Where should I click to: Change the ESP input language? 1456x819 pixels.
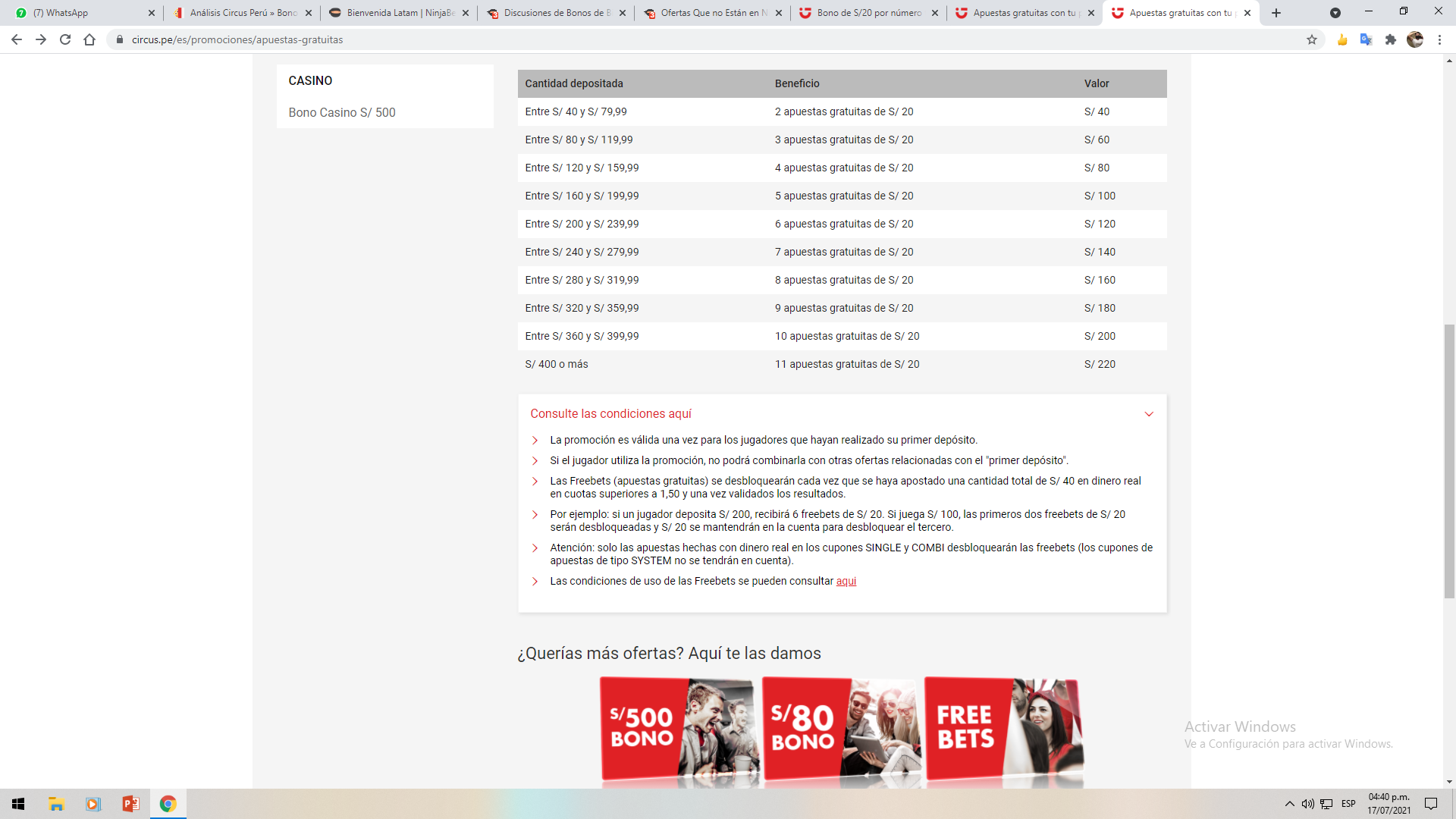[1348, 804]
